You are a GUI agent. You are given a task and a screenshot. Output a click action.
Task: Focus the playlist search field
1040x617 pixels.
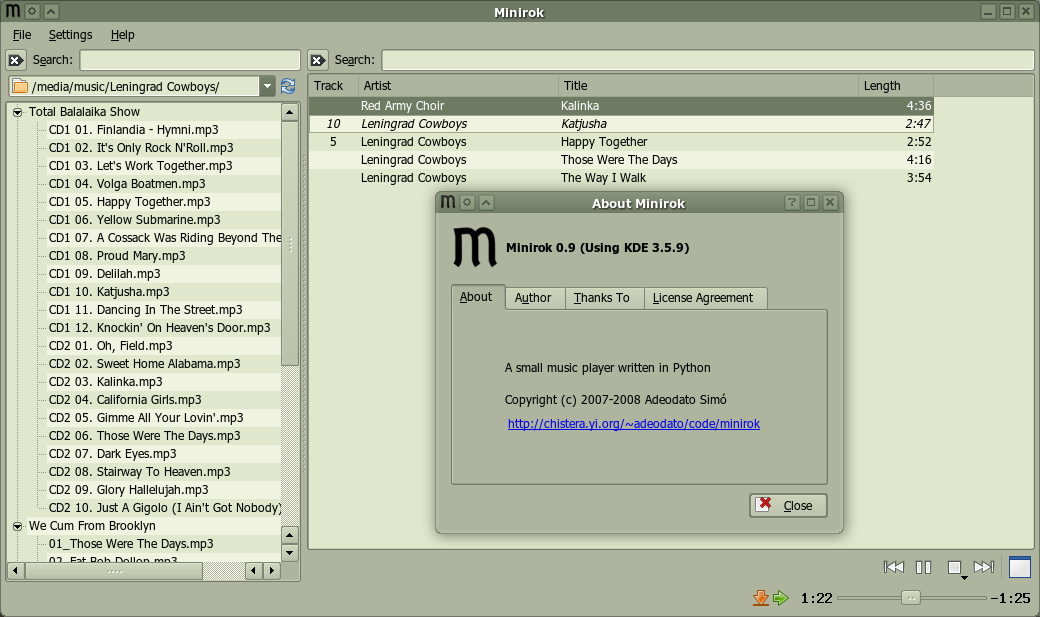coord(708,60)
